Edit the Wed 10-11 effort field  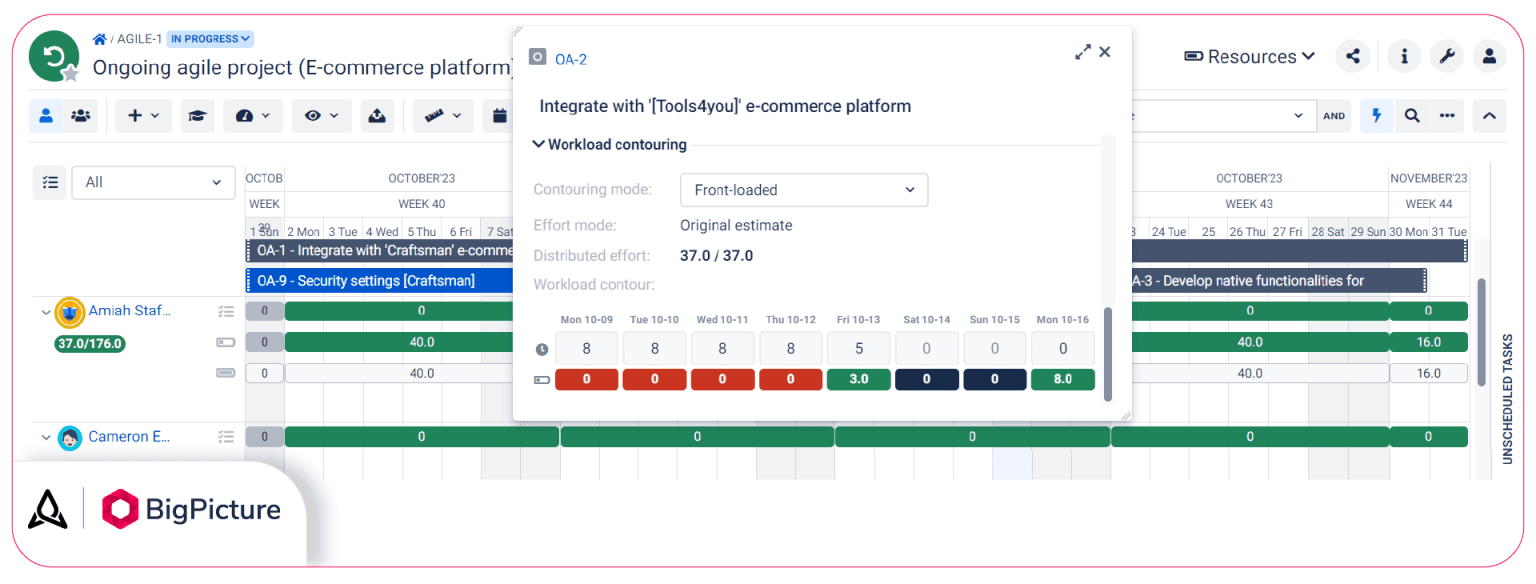click(722, 349)
